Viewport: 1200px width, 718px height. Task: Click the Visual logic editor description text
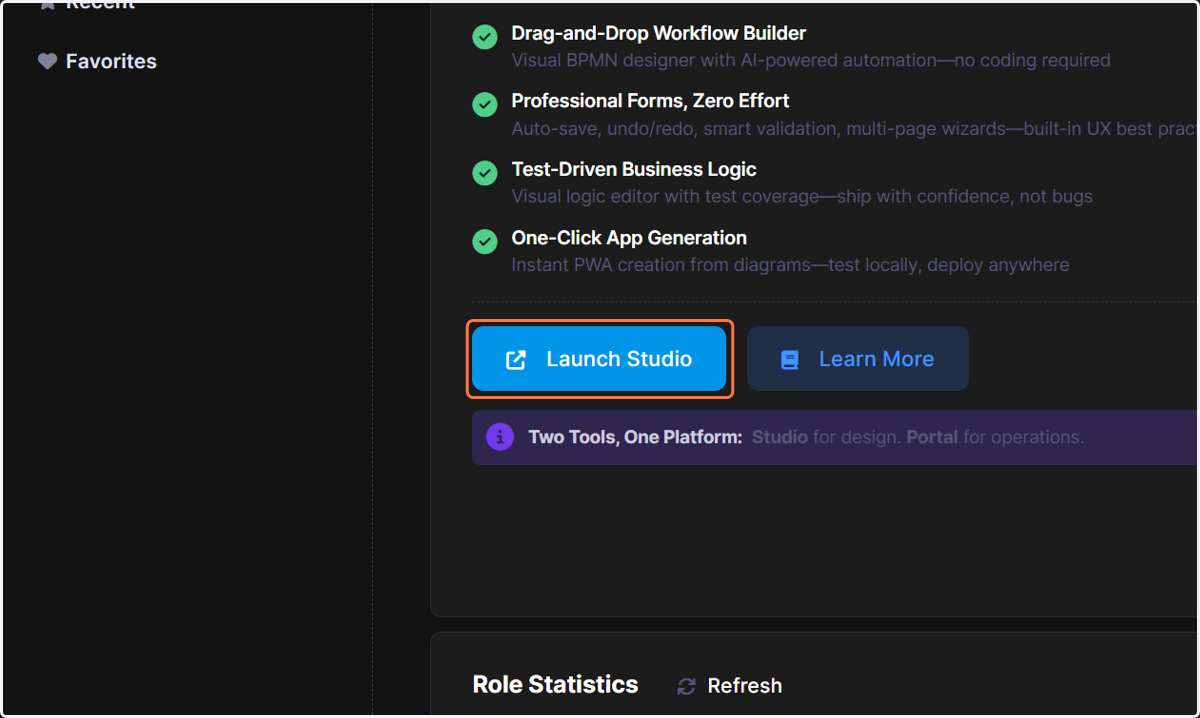point(802,196)
